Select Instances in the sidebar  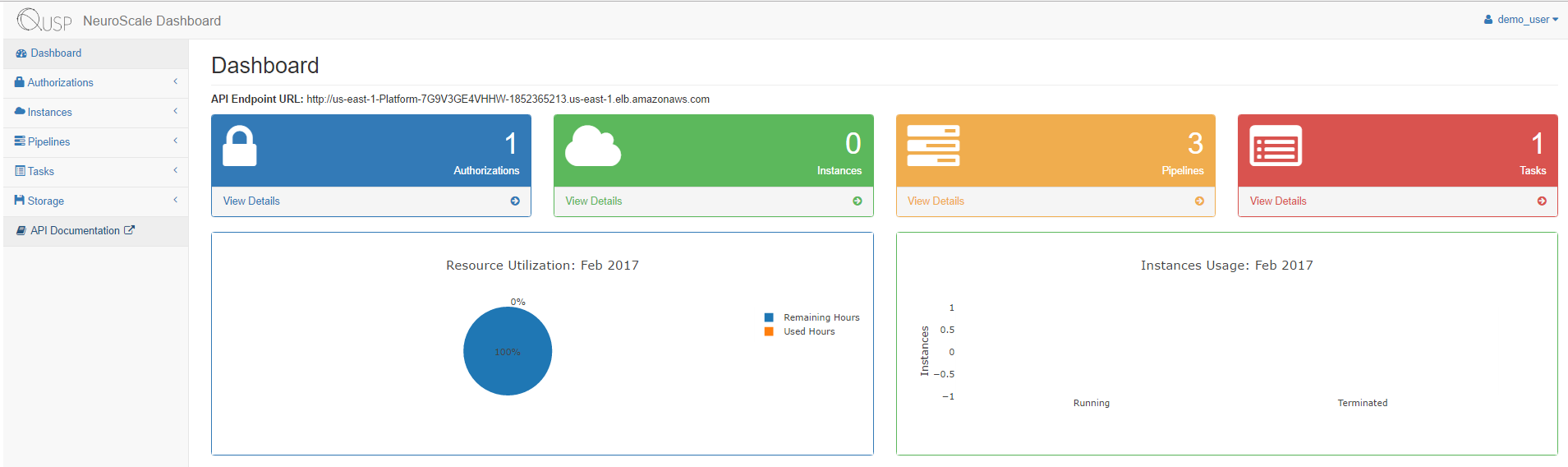pyautogui.click(x=96, y=113)
